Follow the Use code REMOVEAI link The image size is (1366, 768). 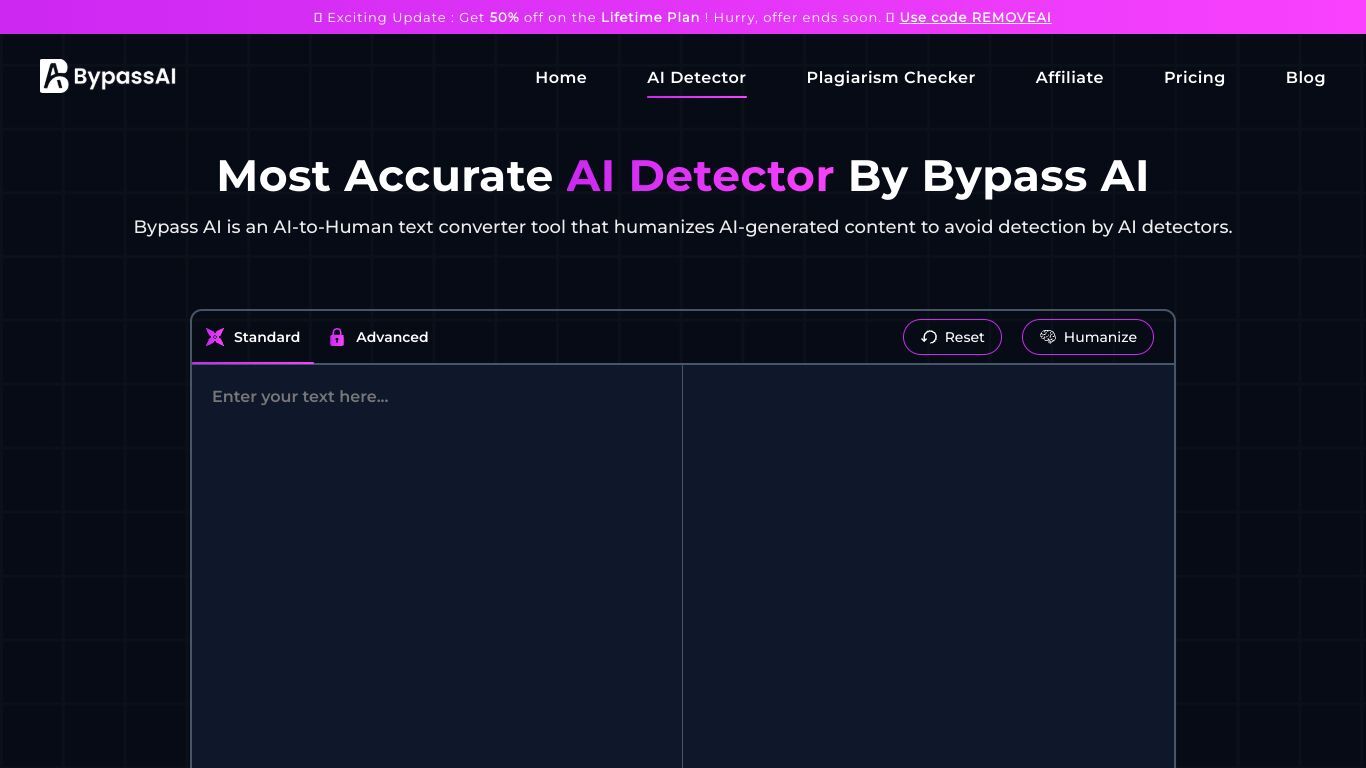[x=975, y=17]
